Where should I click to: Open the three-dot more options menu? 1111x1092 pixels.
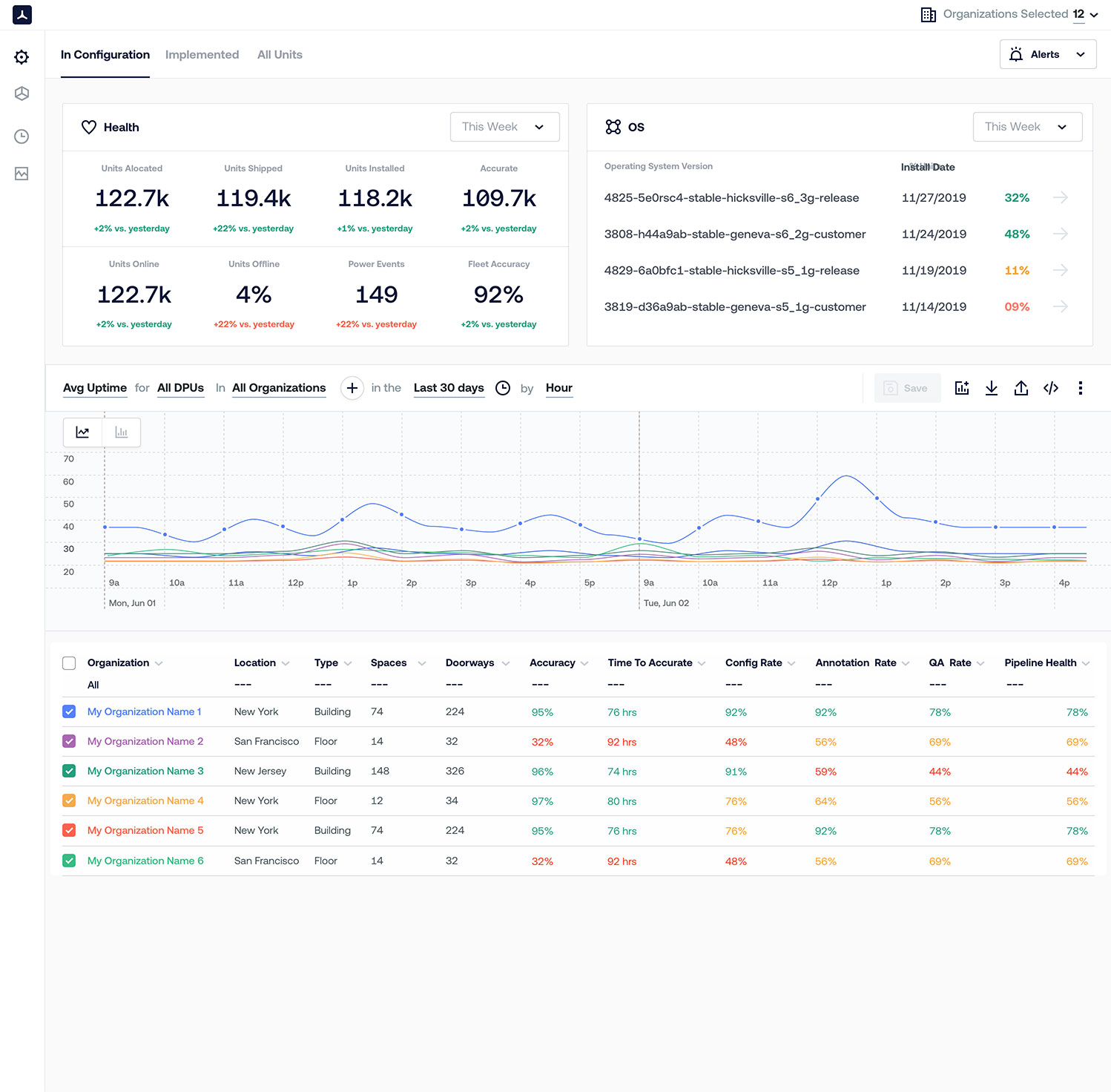1080,388
